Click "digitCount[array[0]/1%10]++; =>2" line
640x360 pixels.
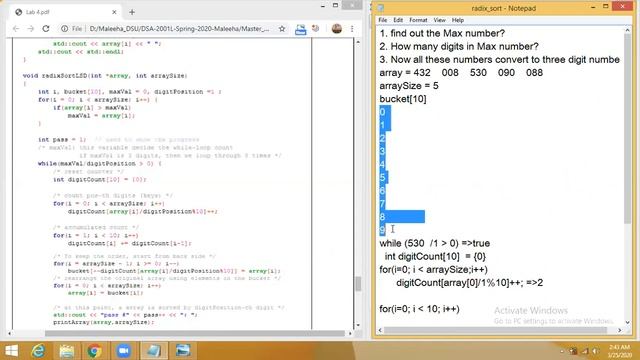click(469, 282)
